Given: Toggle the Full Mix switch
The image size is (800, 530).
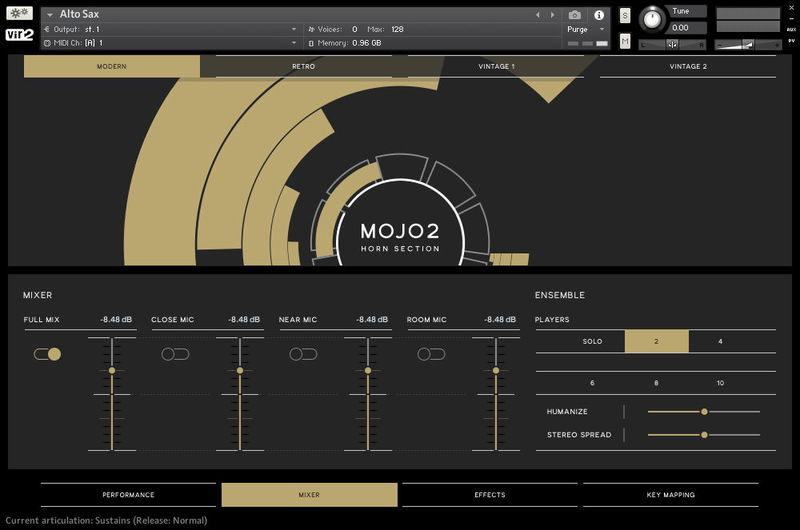Looking at the screenshot, I should [x=47, y=354].
